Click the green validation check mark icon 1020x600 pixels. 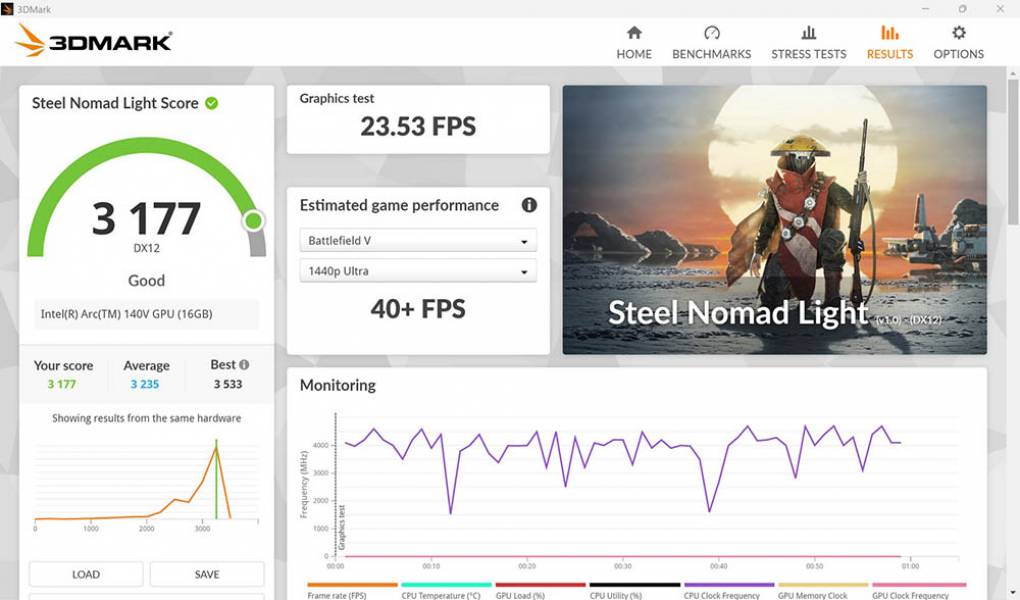coord(212,103)
